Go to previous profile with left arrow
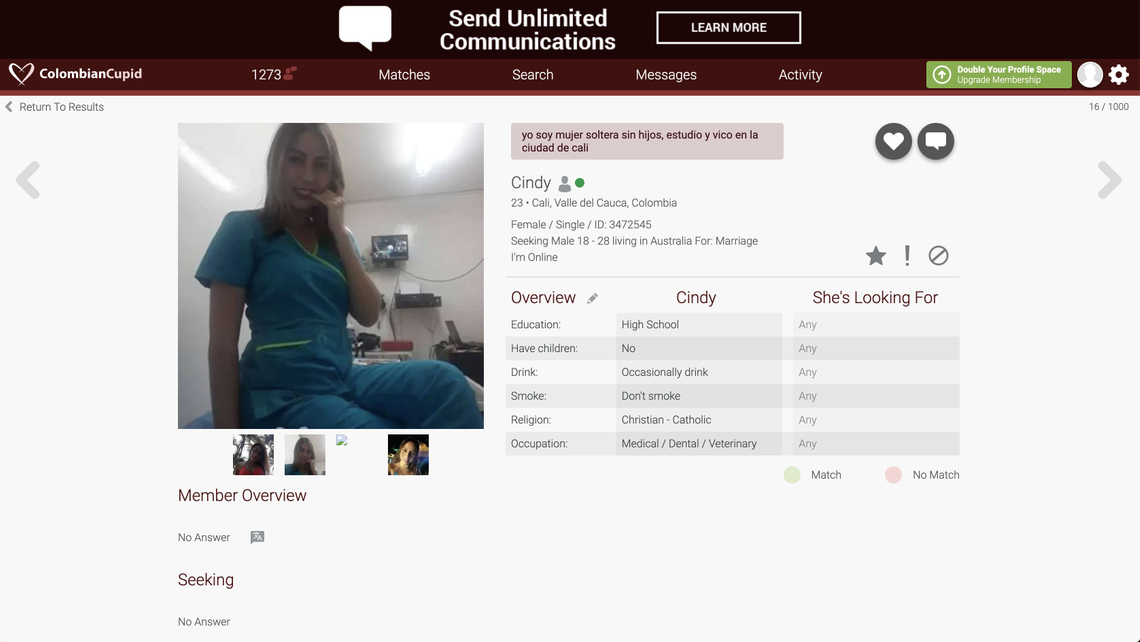The image size is (1140, 642). [28, 180]
